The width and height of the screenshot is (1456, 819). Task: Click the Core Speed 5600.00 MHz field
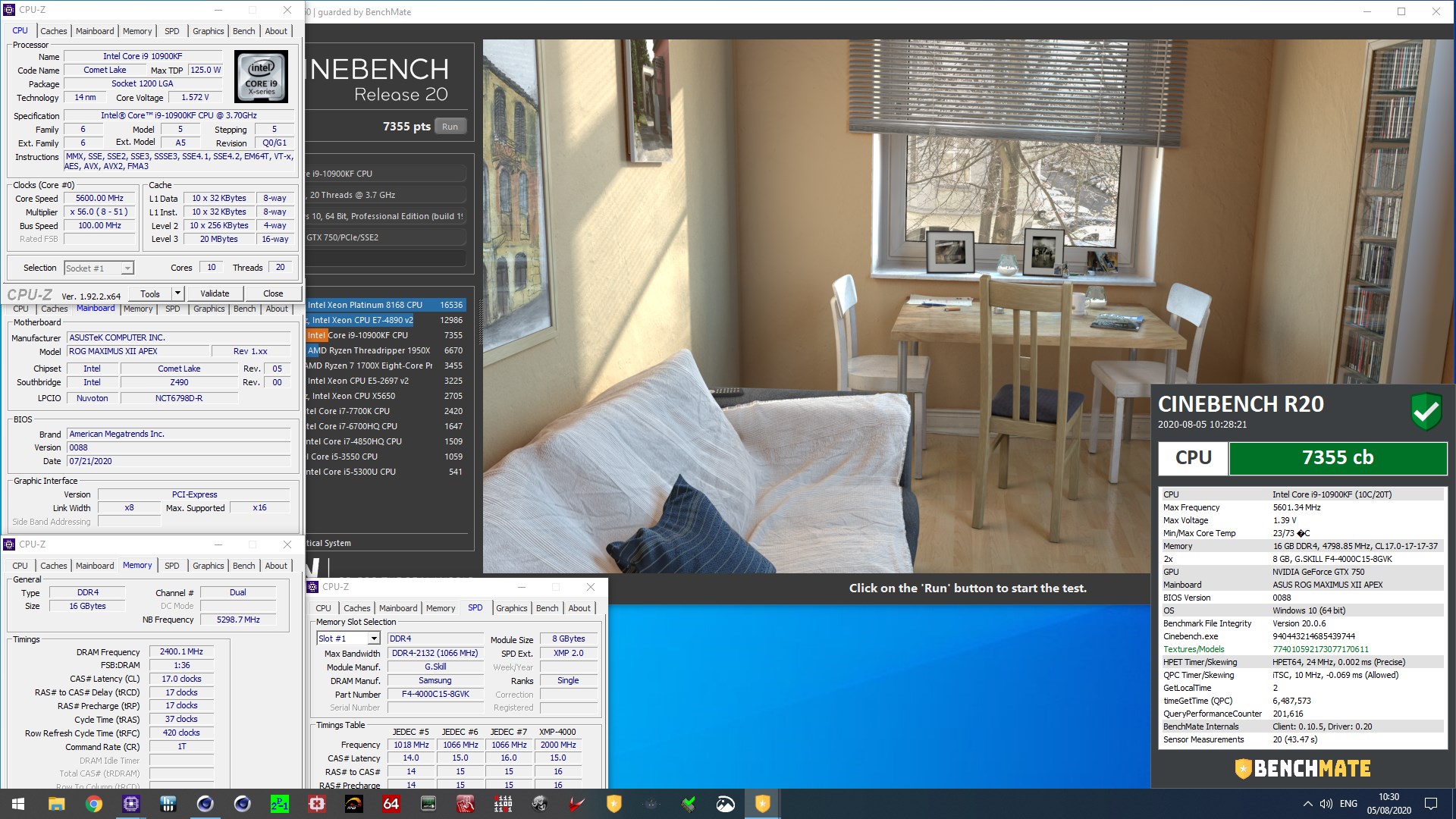[99, 199]
